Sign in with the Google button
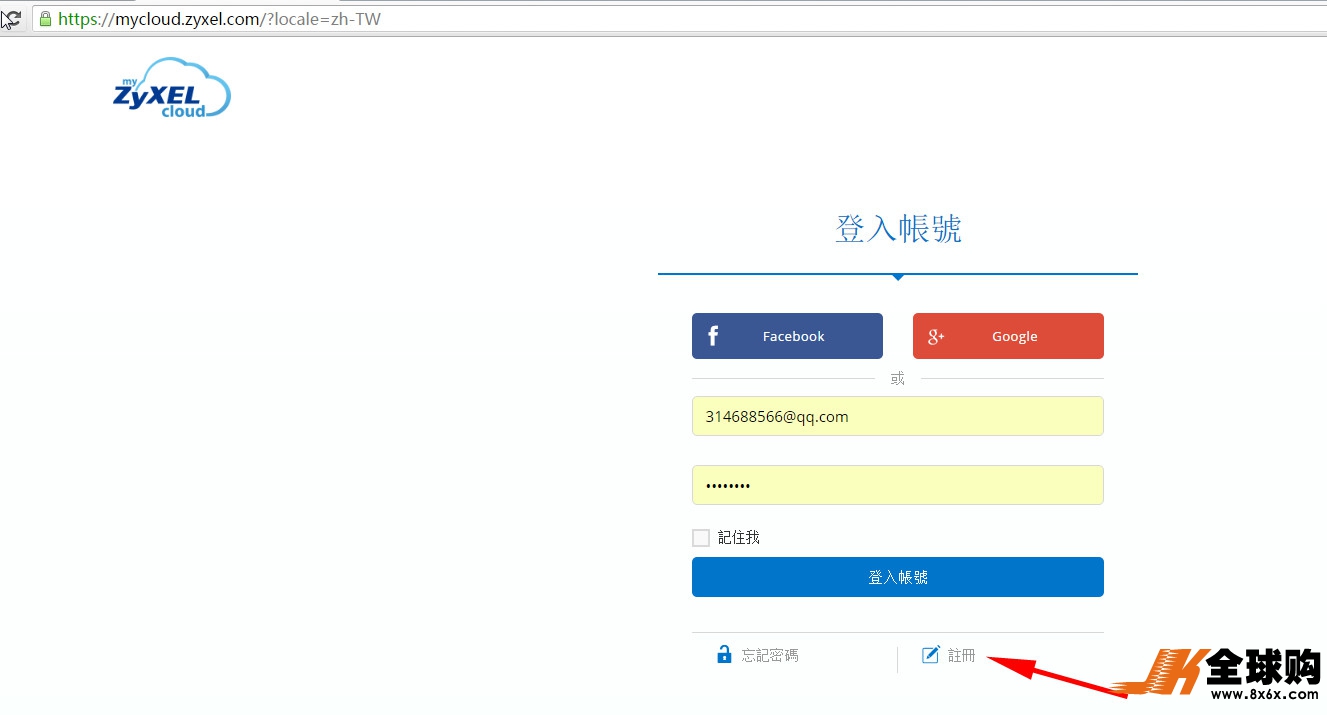1327x715 pixels. coord(1008,336)
